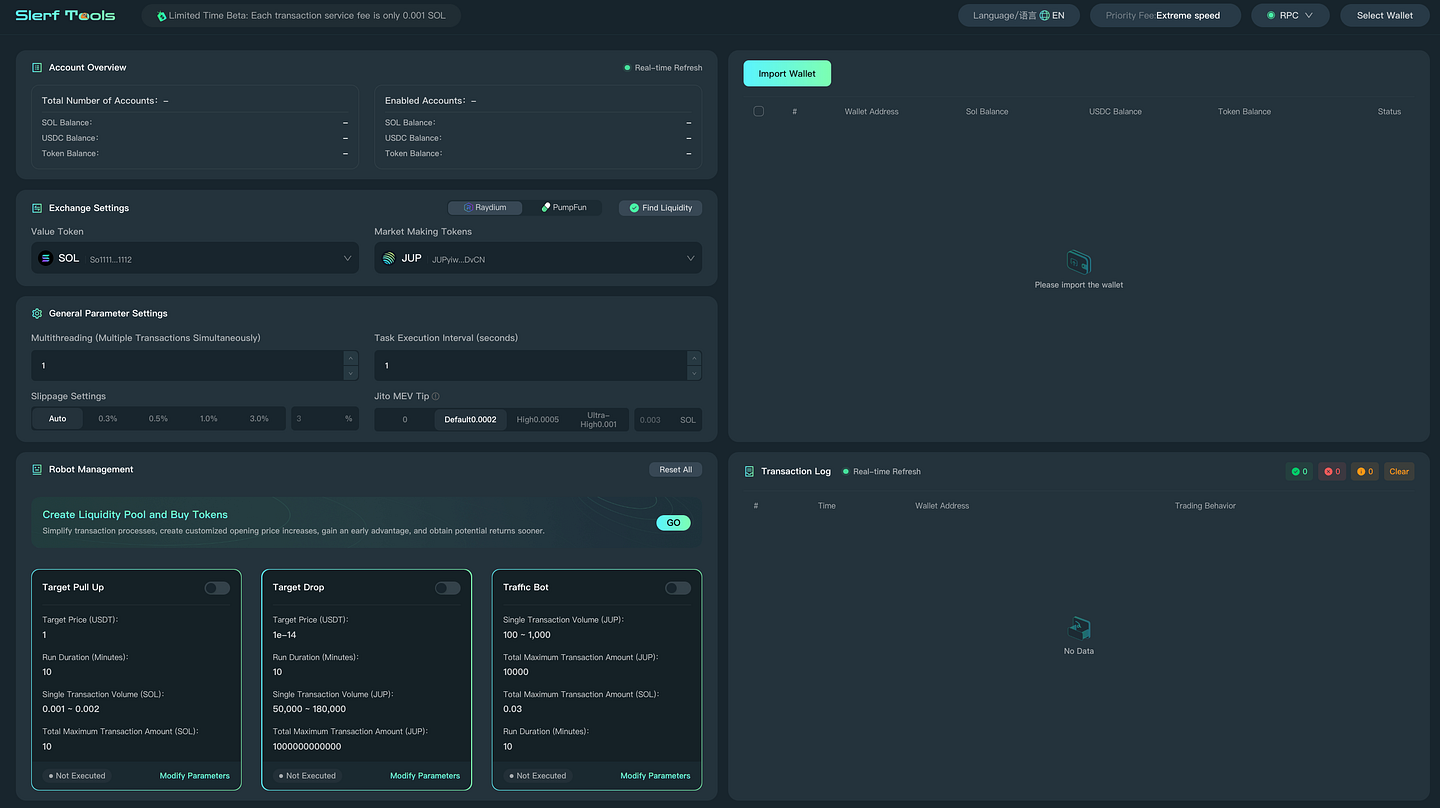
Task: Click the Exchange Settings panel icon
Action: 37,208
